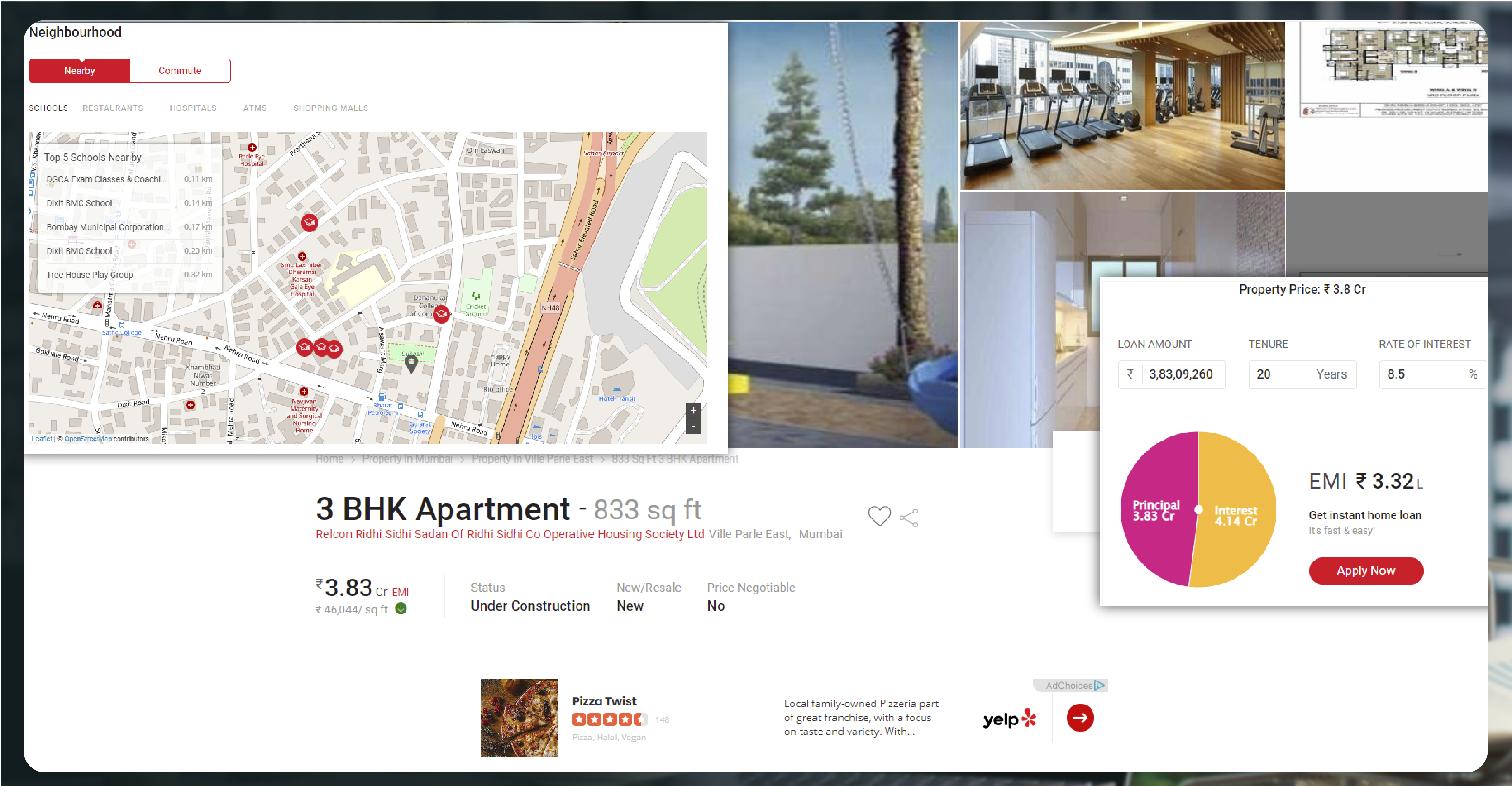Select Restaurants tab on neighbourhood map
This screenshot has width=1512, height=786.
pos(113,109)
